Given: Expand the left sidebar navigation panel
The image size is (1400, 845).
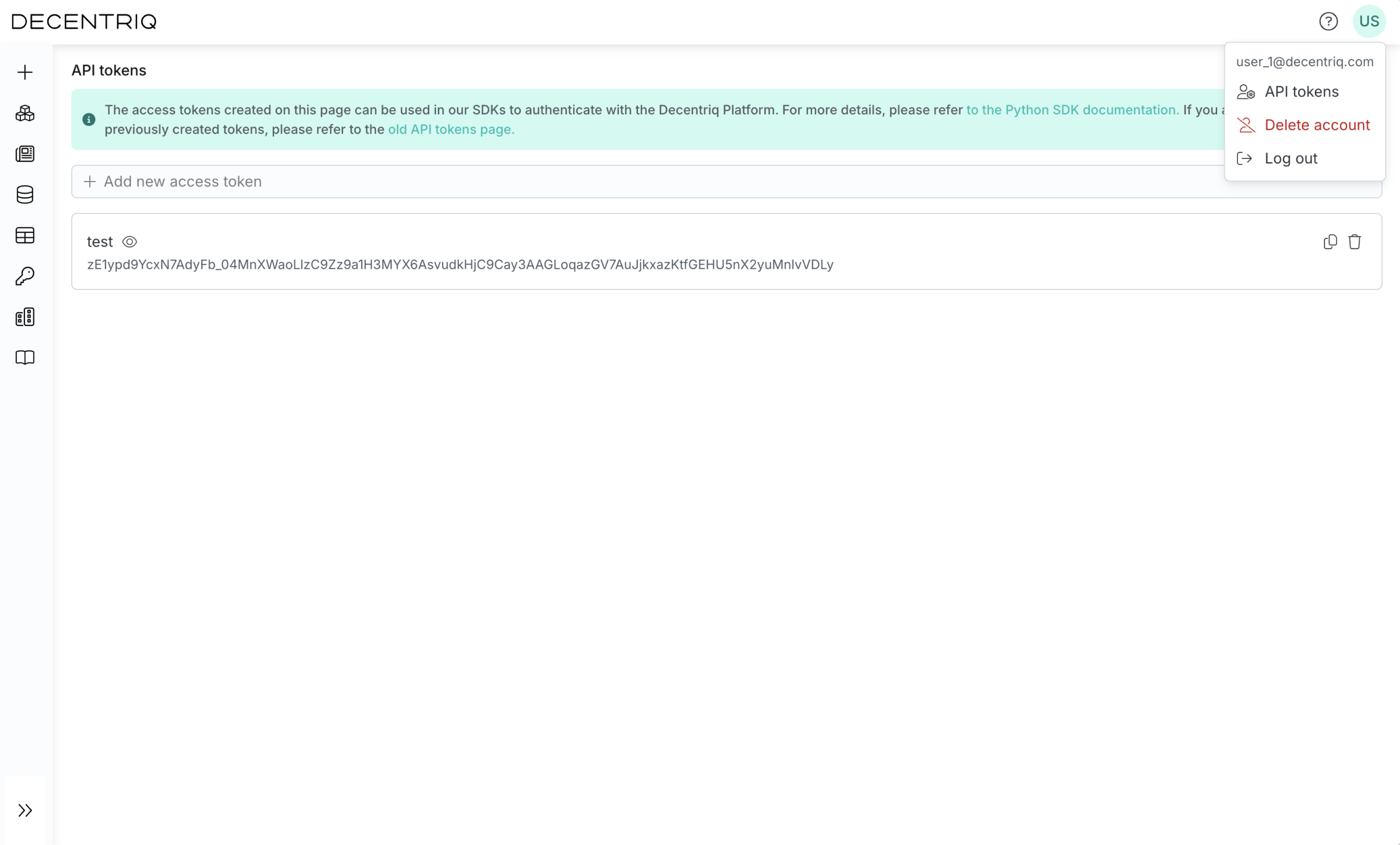Looking at the screenshot, I should point(25,810).
